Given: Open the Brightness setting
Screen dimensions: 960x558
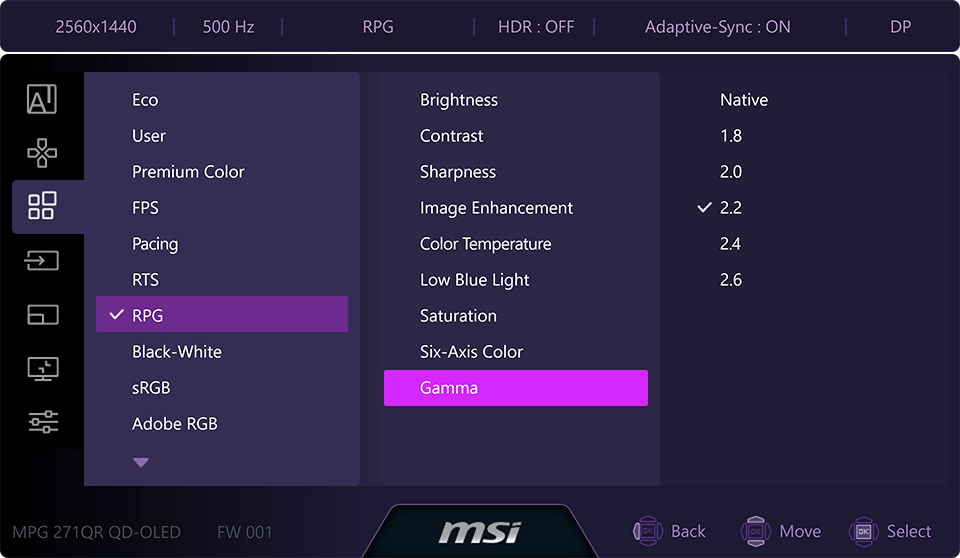Looking at the screenshot, I should [x=458, y=100].
